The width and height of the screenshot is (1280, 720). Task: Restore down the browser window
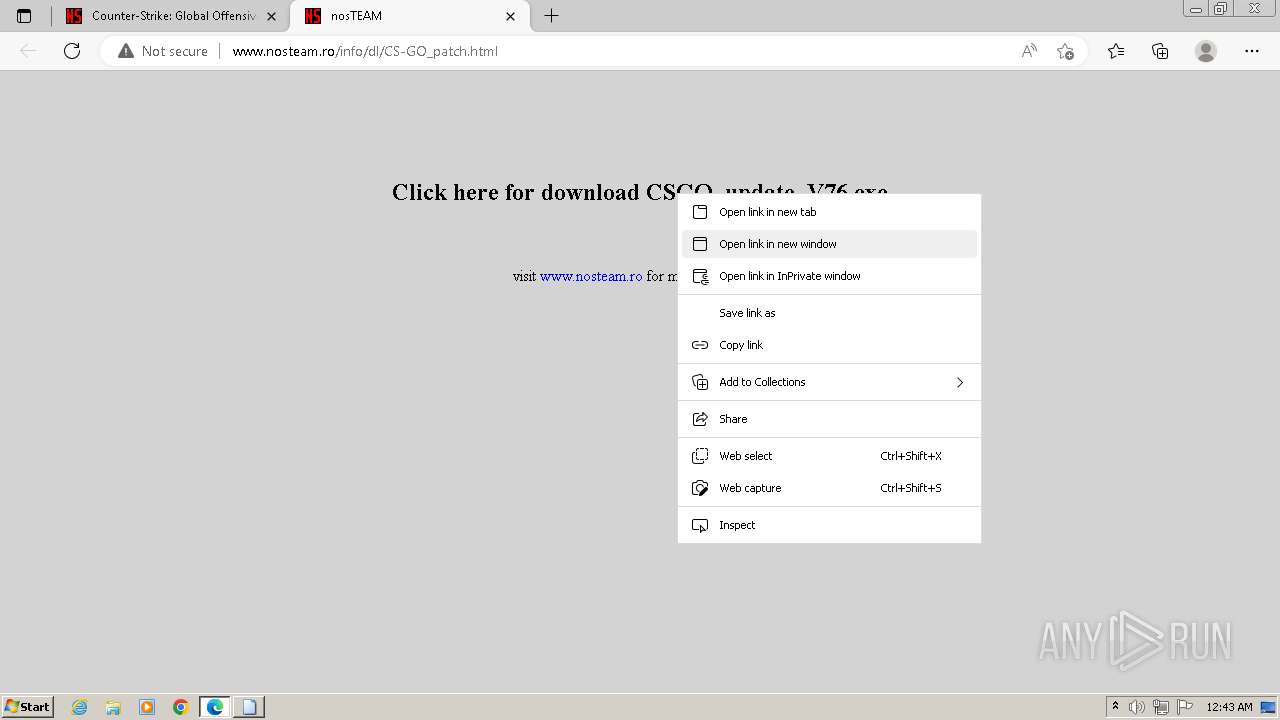pos(1220,9)
